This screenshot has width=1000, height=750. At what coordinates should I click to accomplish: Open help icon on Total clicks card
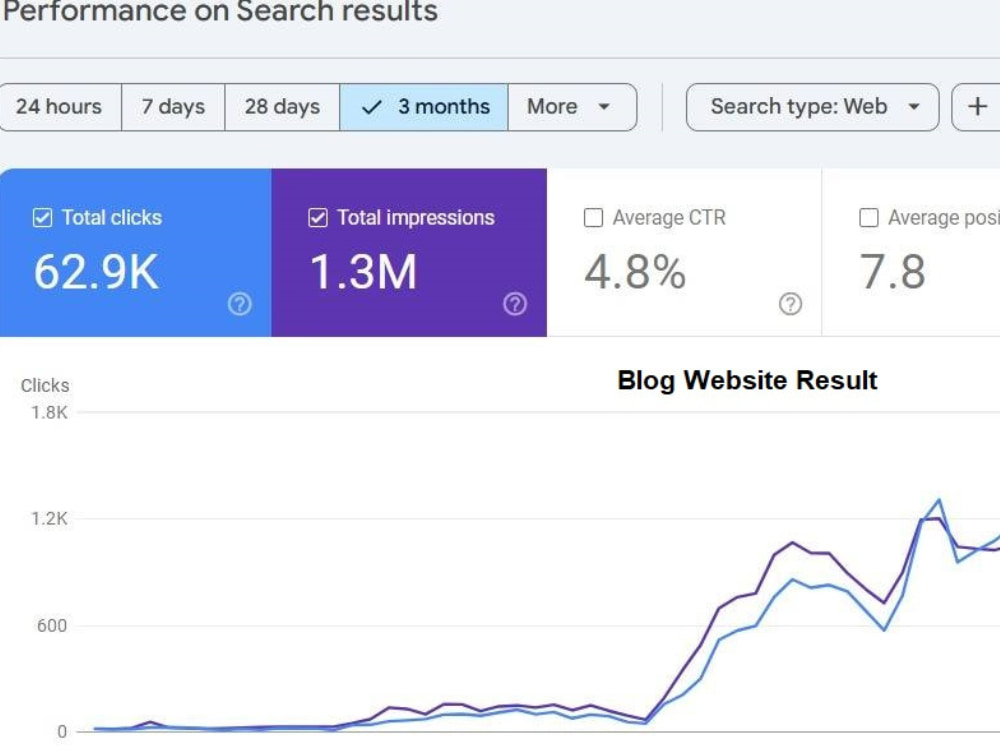coord(240,304)
